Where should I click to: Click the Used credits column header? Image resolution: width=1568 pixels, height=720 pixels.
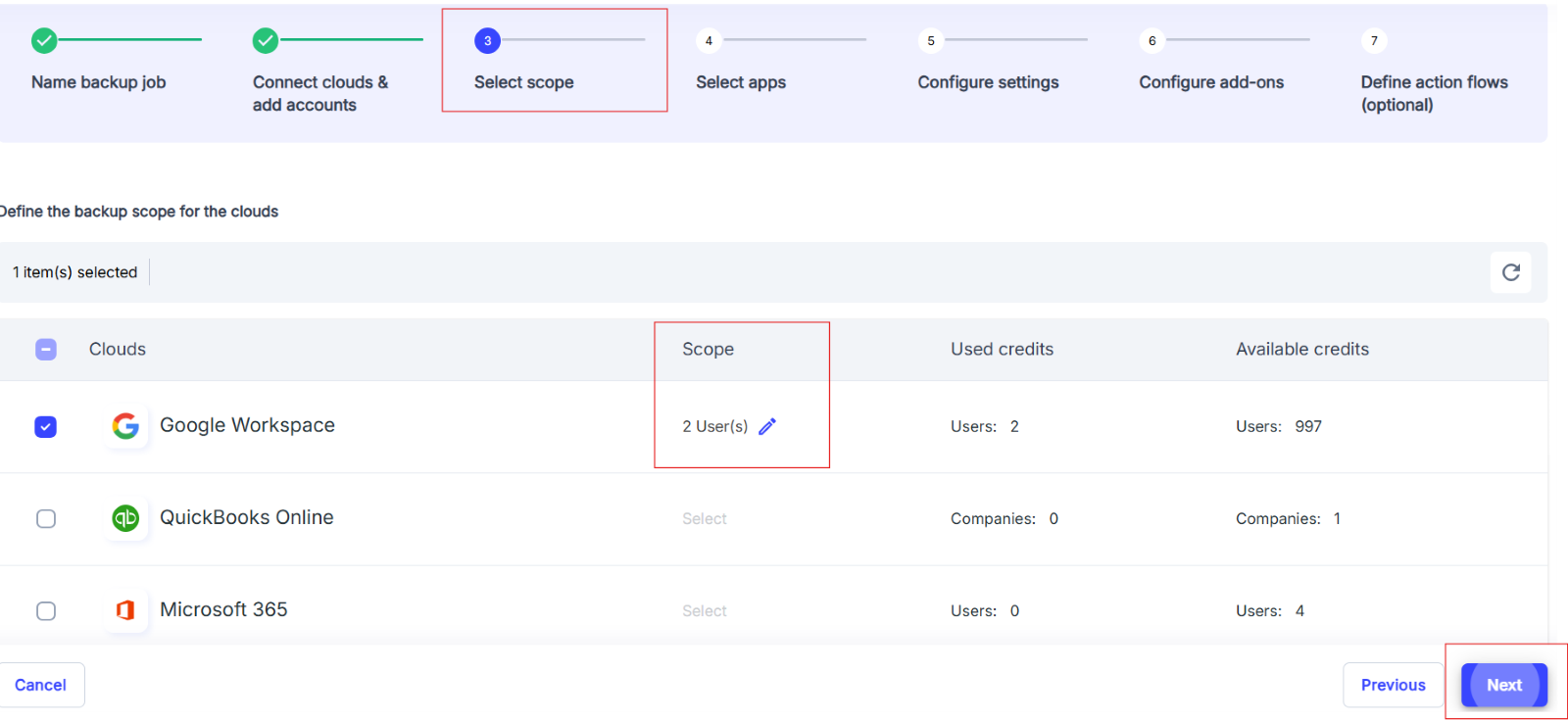[1002, 350]
